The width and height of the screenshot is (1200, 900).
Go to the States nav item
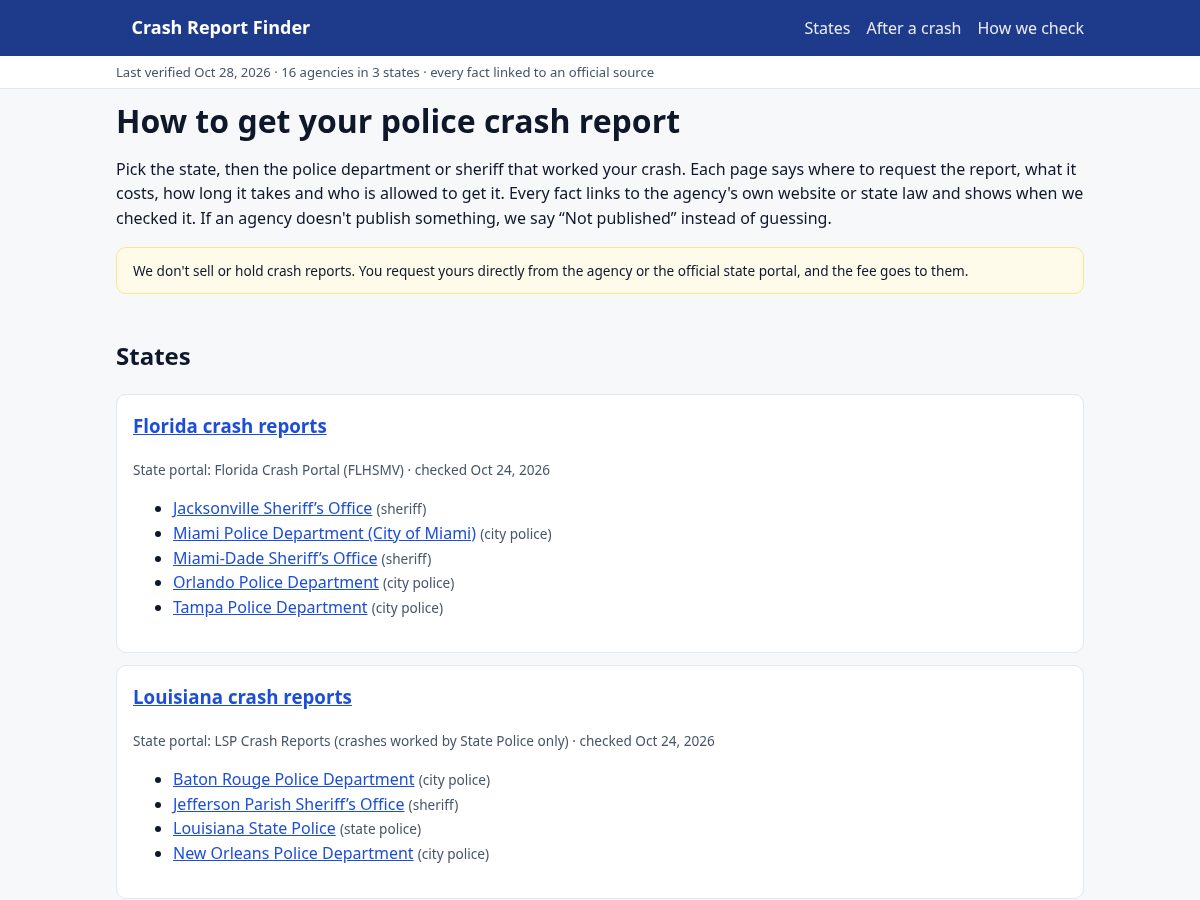tap(827, 28)
